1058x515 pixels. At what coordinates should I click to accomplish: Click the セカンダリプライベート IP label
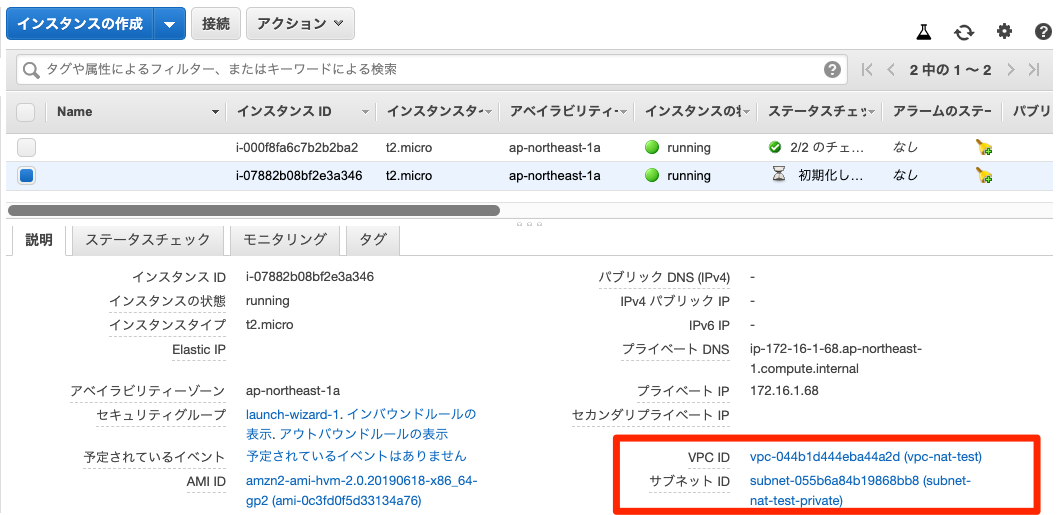pos(650,414)
